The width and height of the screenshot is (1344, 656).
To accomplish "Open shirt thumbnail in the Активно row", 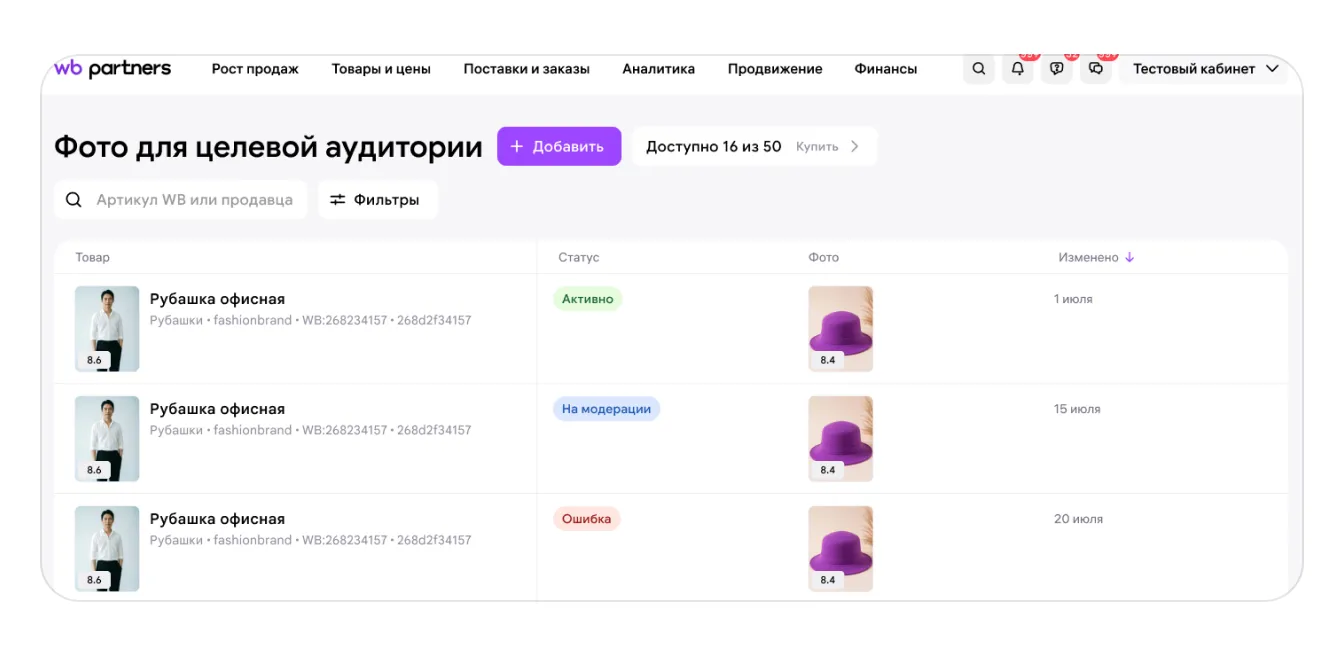I will pos(107,329).
